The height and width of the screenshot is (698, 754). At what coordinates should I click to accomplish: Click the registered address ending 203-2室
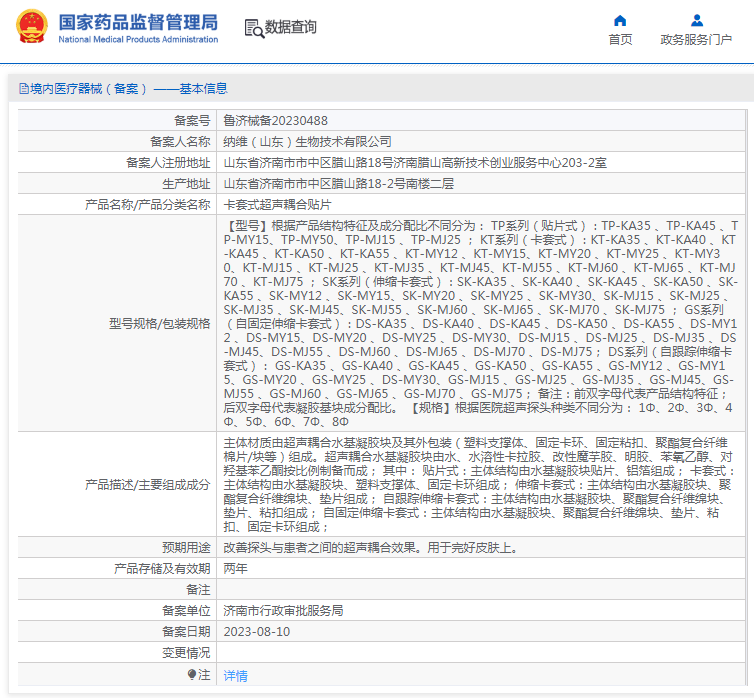(415, 163)
